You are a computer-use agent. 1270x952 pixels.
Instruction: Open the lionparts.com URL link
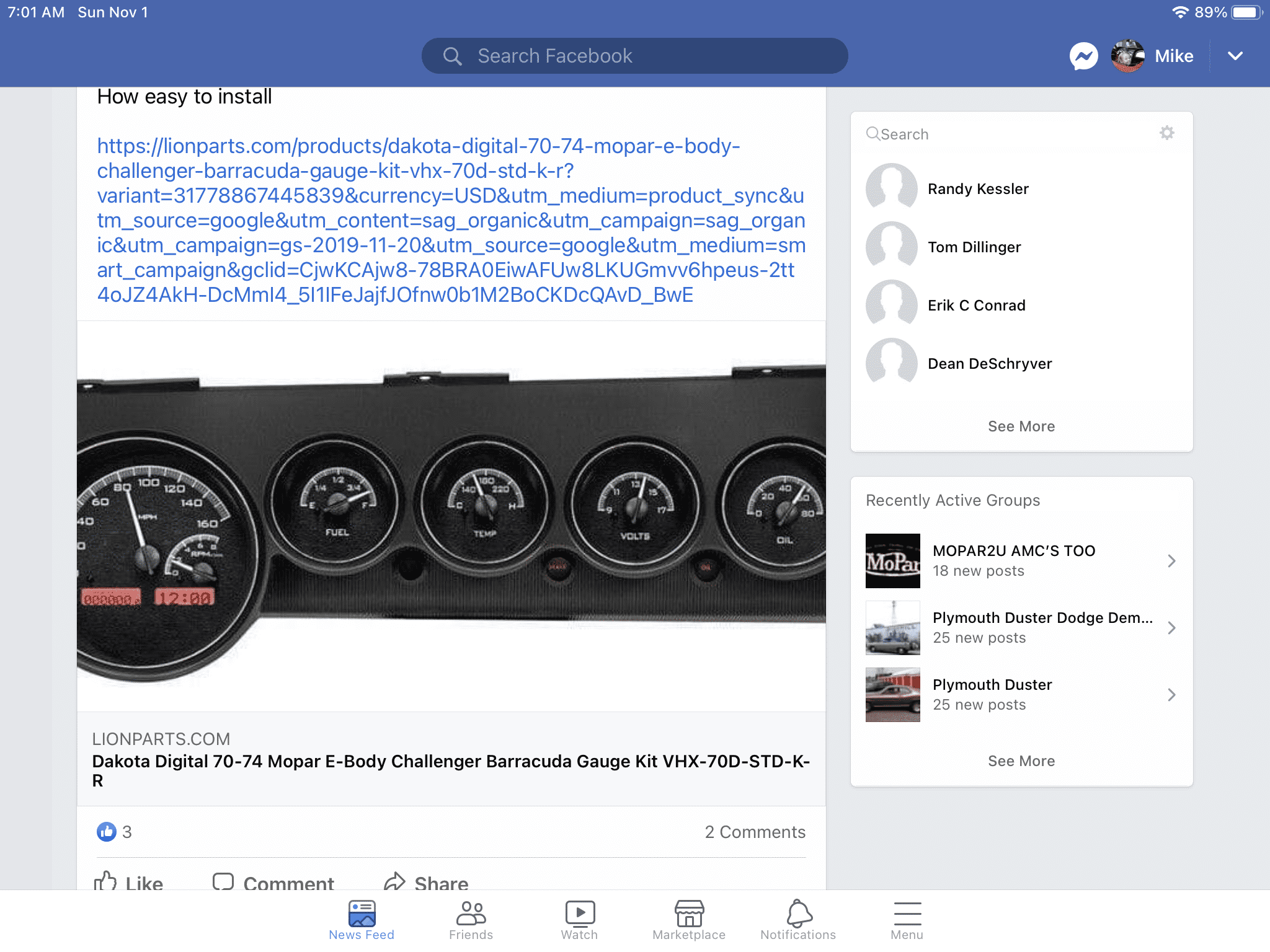451,220
